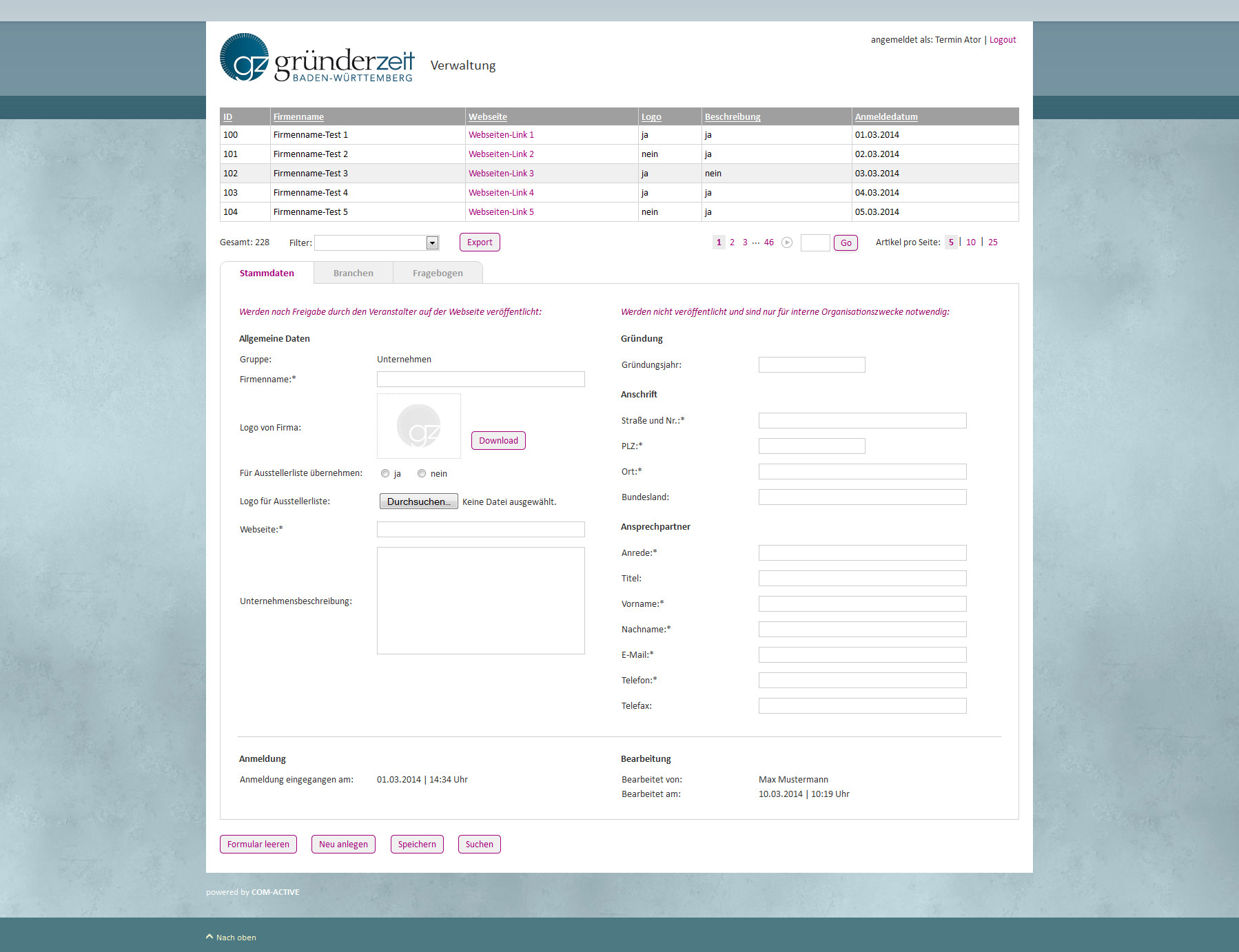The image size is (1239, 952).
Task: Open Webseiten-Link 5
Action: [501, 212]
